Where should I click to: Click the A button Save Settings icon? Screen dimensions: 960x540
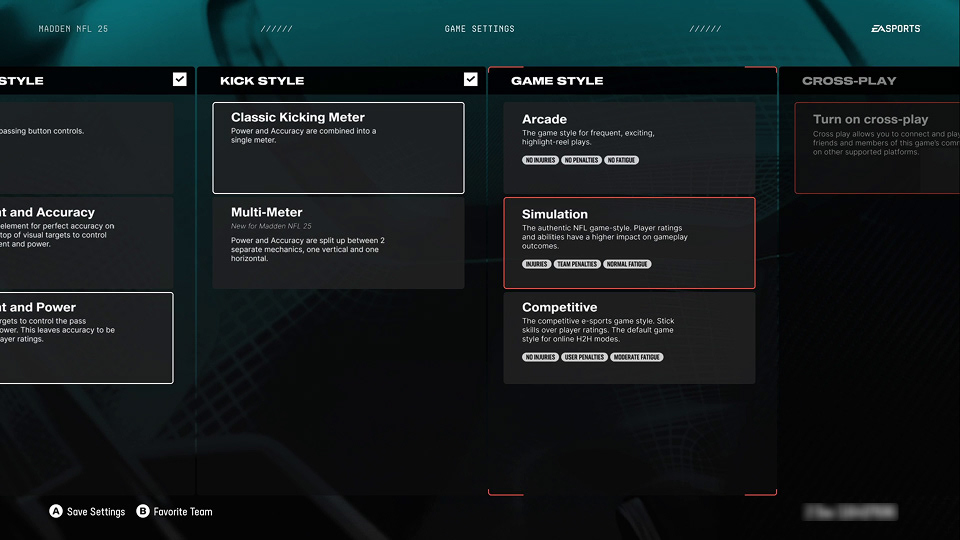pyautogui.click(x=56, y=511)
